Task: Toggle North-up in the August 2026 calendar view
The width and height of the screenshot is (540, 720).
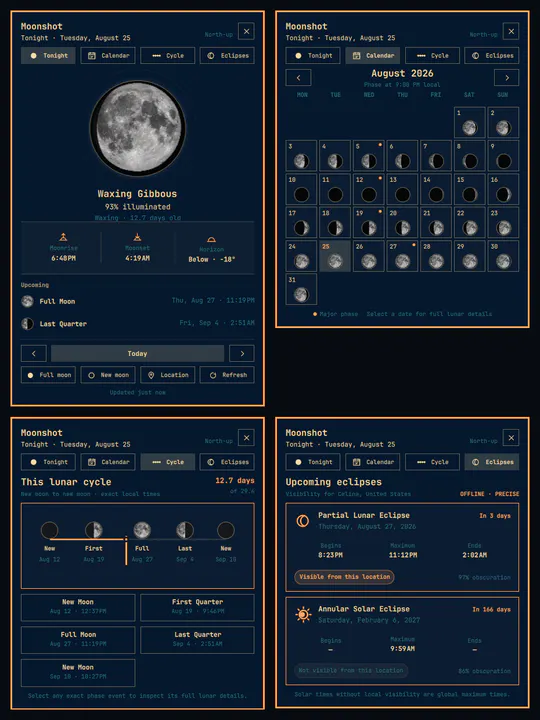Action: pyautogui.click(x=483, y=34)
